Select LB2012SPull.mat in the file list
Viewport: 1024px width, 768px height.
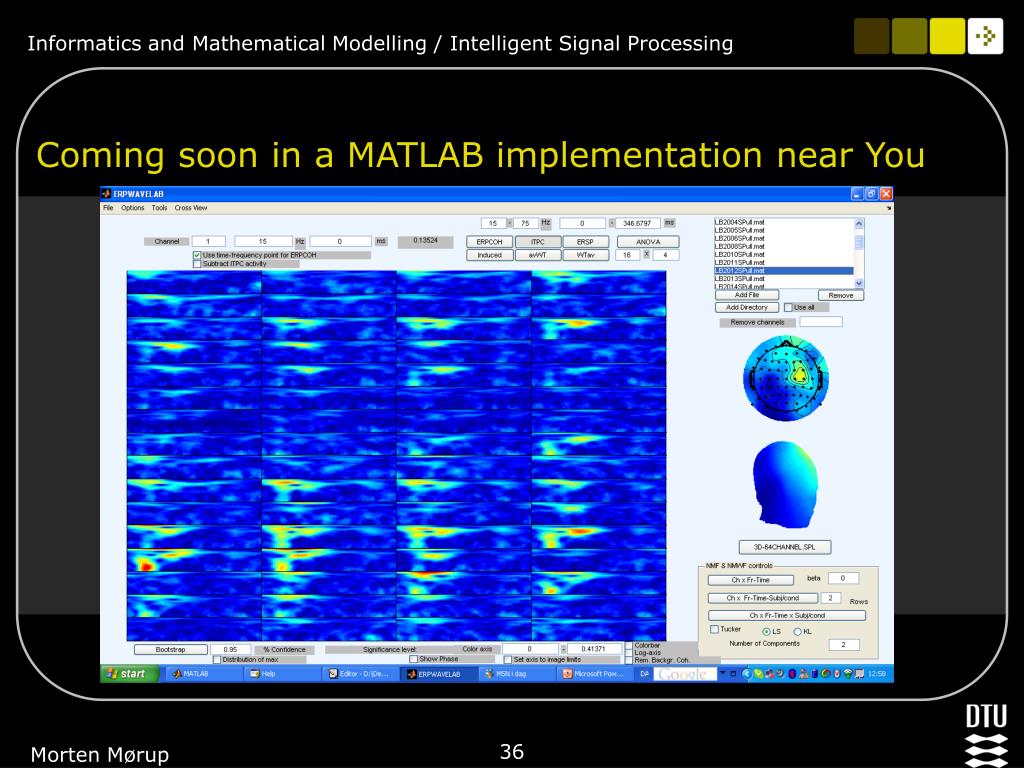[784, 270]
